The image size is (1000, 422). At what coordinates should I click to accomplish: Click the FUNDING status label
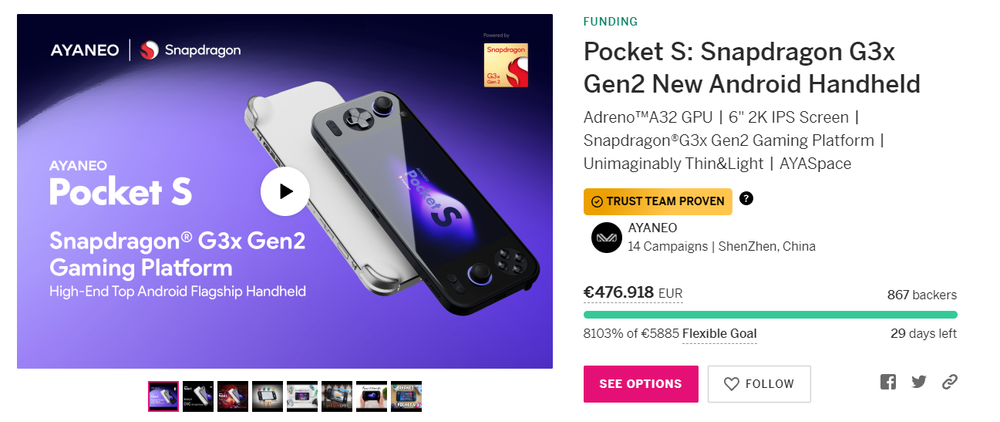(610, 22)
